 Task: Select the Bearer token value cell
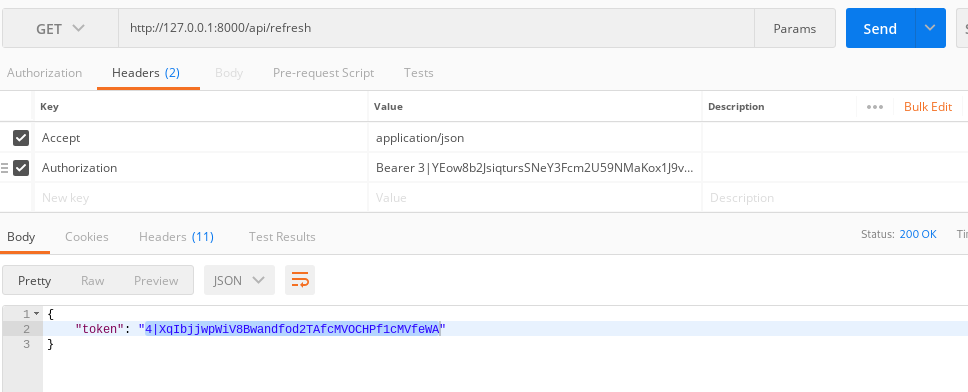tap(535, 168)
